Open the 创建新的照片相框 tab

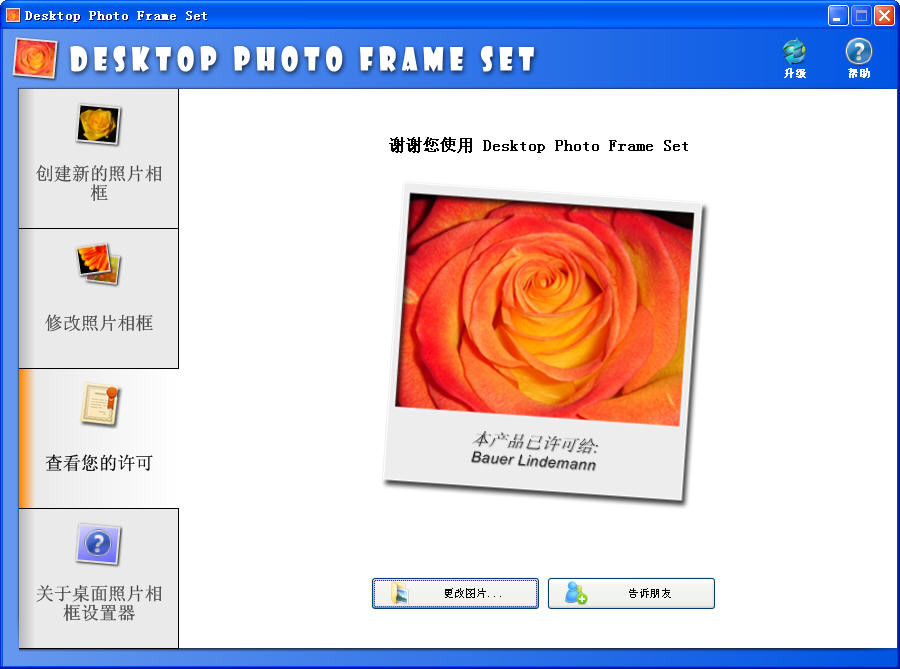[99, 158]
